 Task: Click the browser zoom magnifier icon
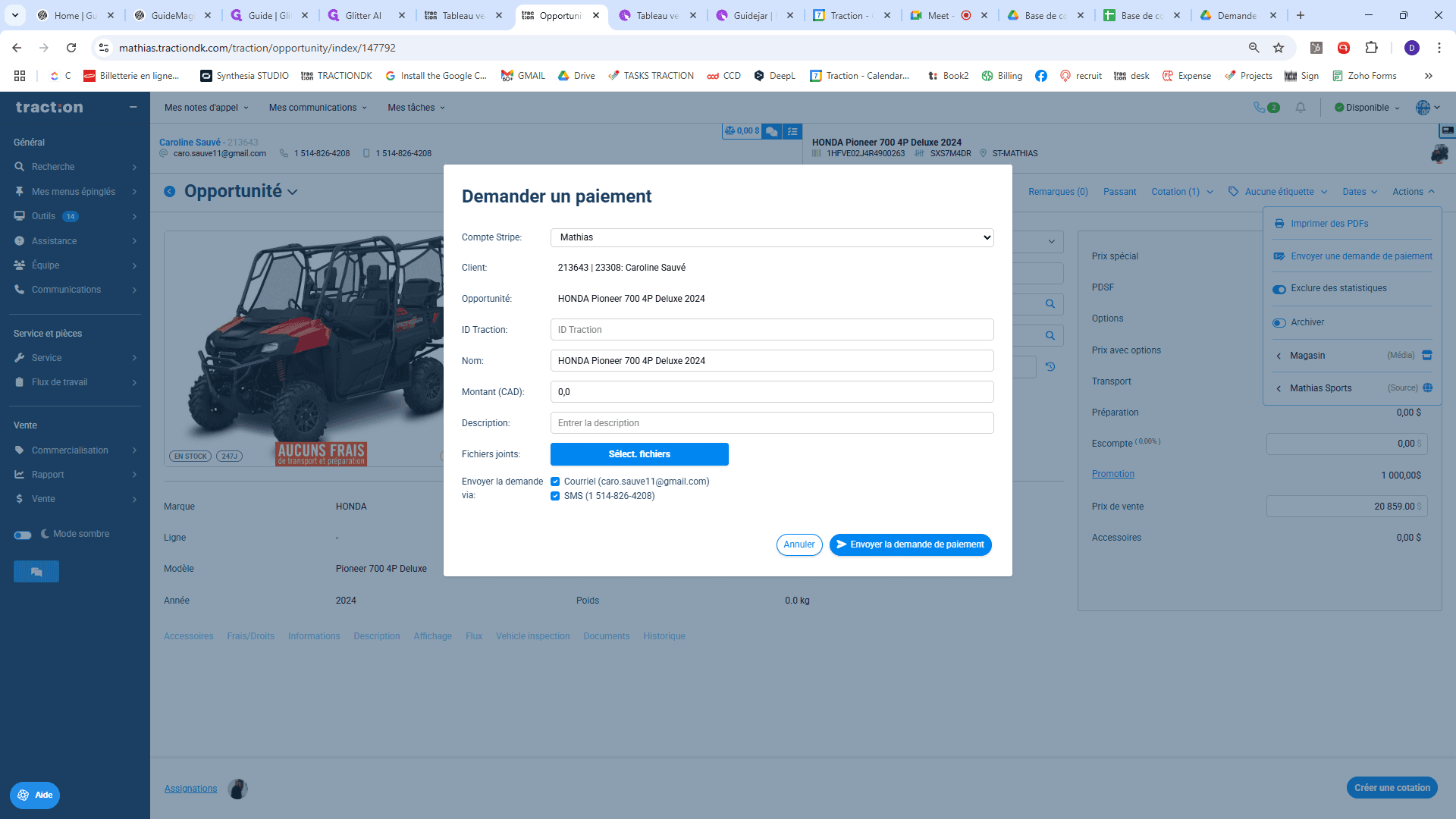click(1254, 48)
